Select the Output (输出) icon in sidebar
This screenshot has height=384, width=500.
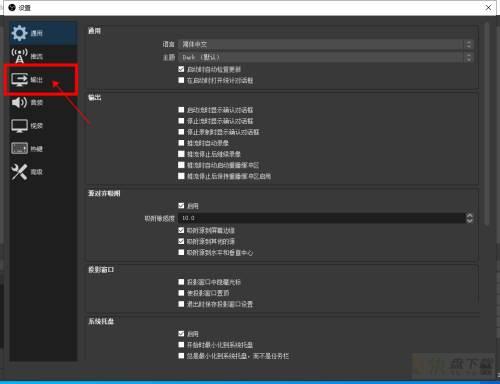(x=19, y=79)
